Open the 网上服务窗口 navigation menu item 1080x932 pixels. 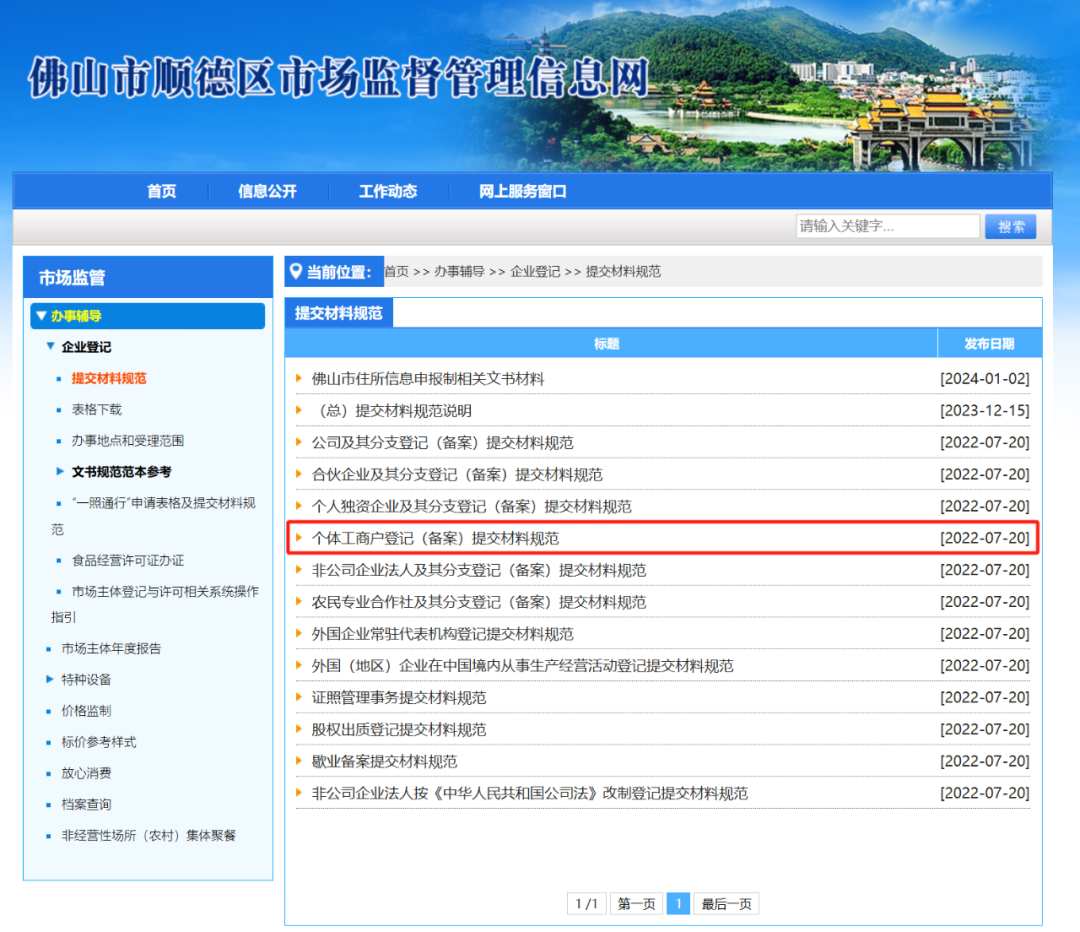pos(523,191)
